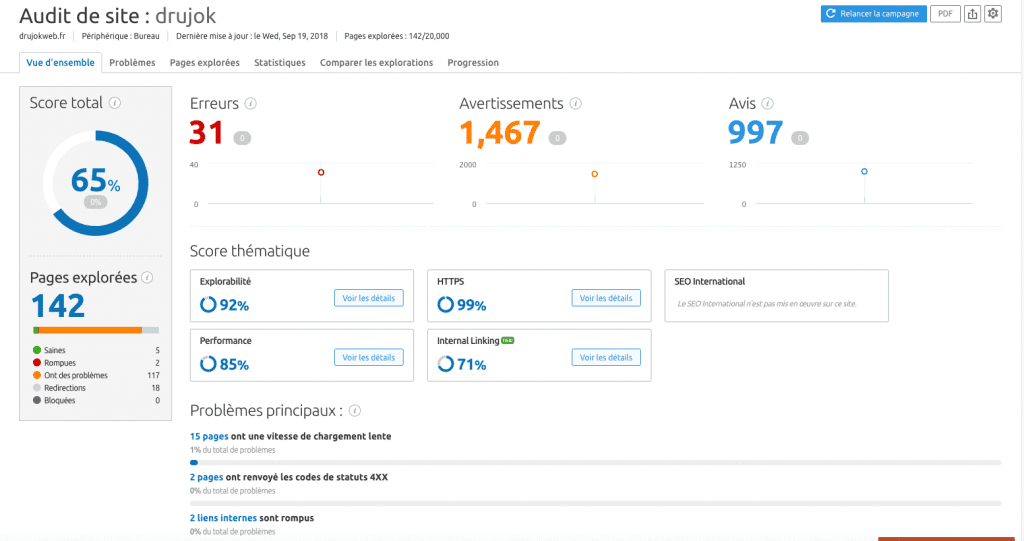Screen dimensions: 1024x541
Task: Click the Périphérique : Bureau text
Action: point(120,36)
